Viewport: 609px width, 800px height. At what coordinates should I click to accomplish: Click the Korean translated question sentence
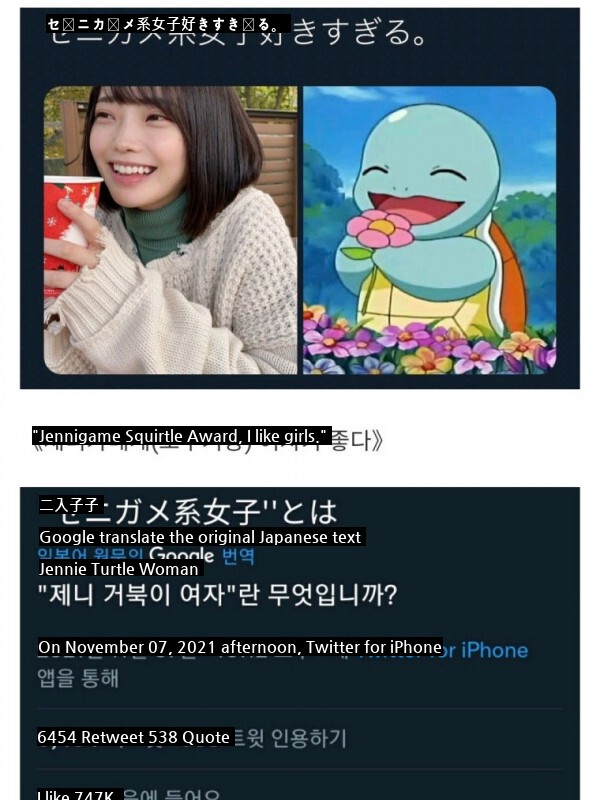click(x=218, y=595)
